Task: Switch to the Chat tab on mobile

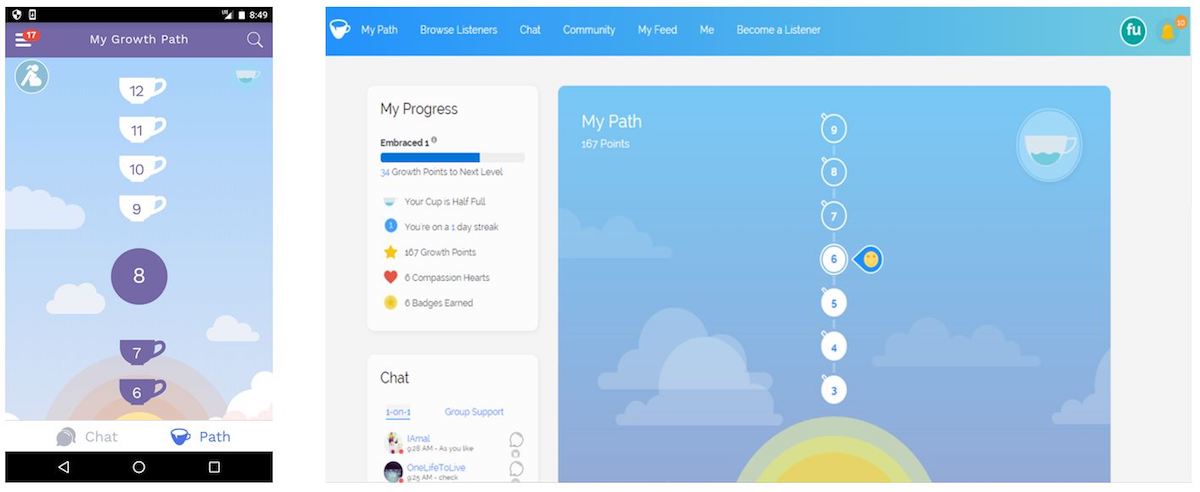Action: [87, 436]
